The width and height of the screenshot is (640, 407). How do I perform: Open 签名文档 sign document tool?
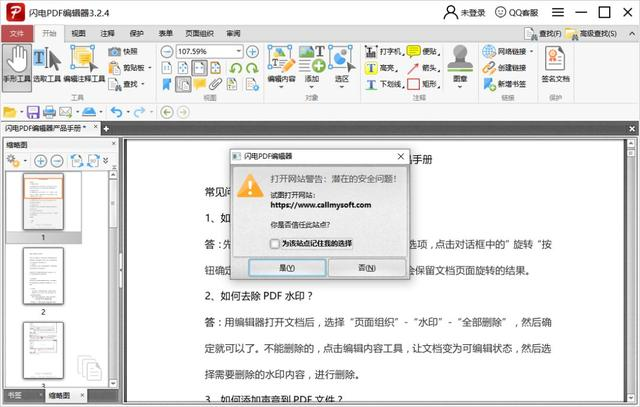click(555, 64)
